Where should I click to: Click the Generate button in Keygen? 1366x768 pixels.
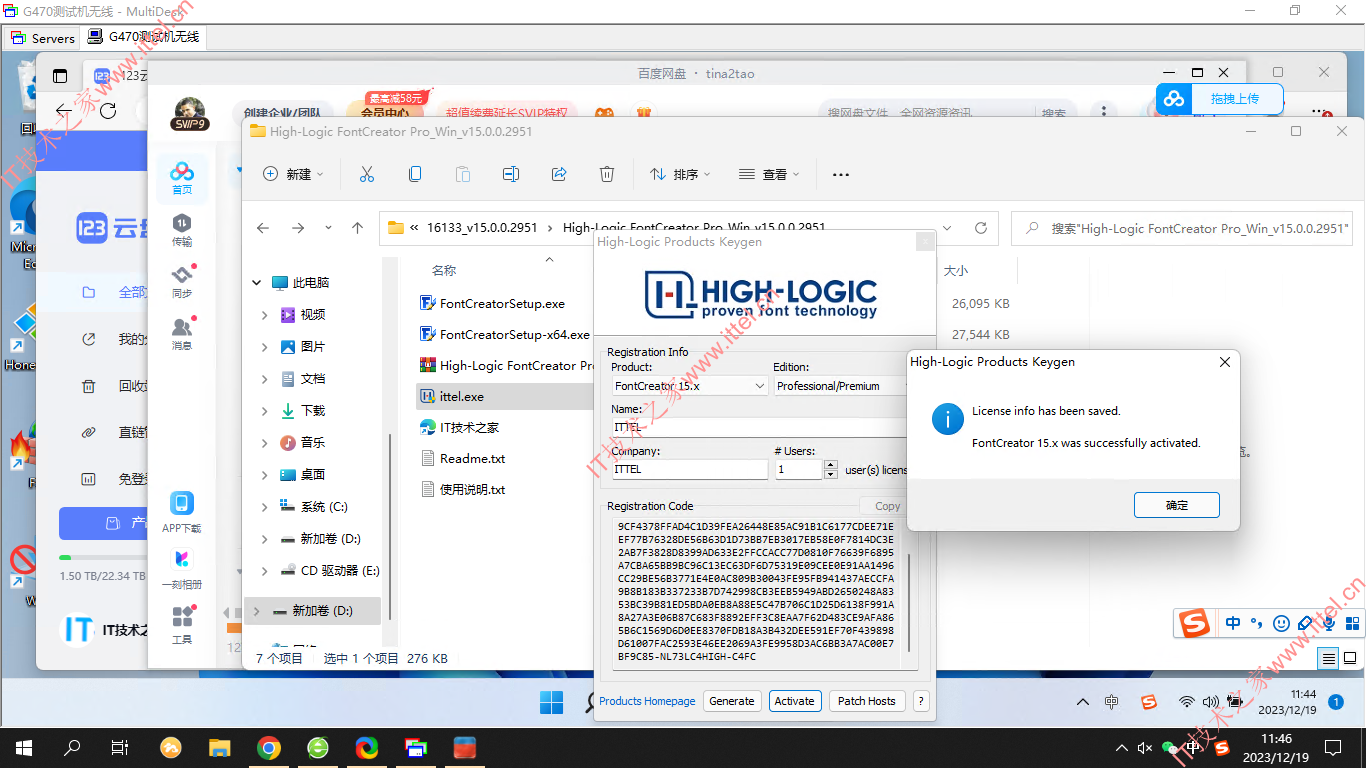(732, 701)
